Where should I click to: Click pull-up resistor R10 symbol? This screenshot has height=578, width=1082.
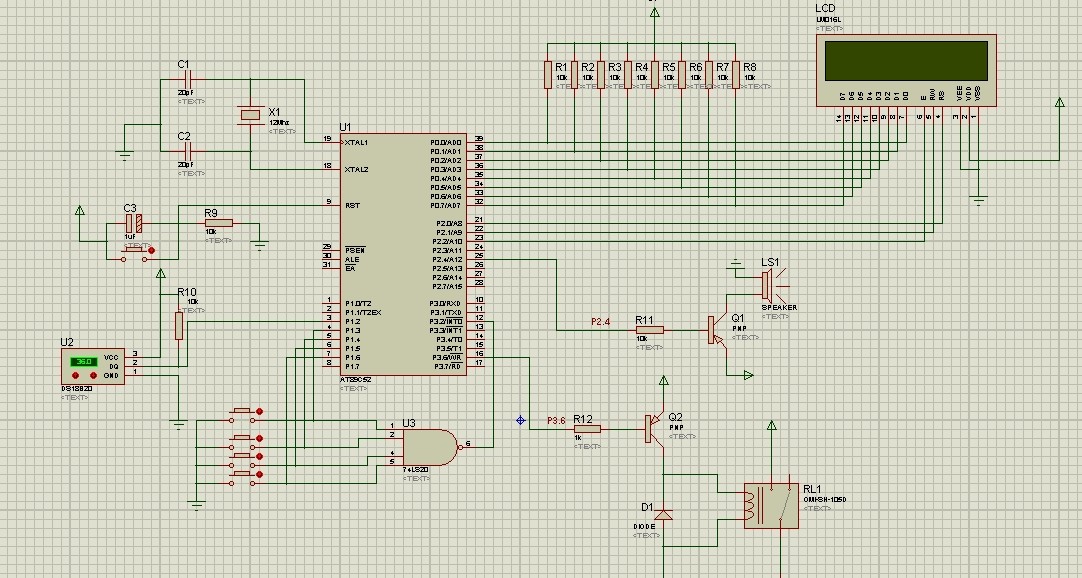[x=179, y=326]
